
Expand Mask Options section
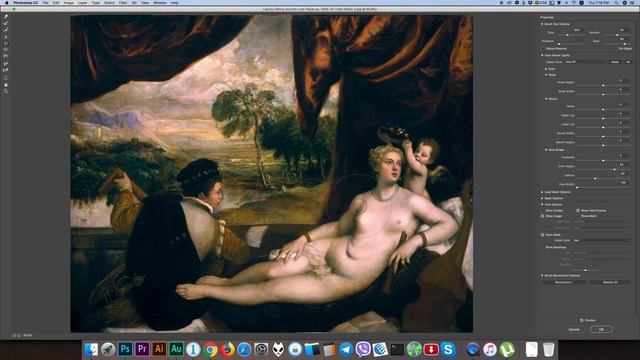coord(542,198)
